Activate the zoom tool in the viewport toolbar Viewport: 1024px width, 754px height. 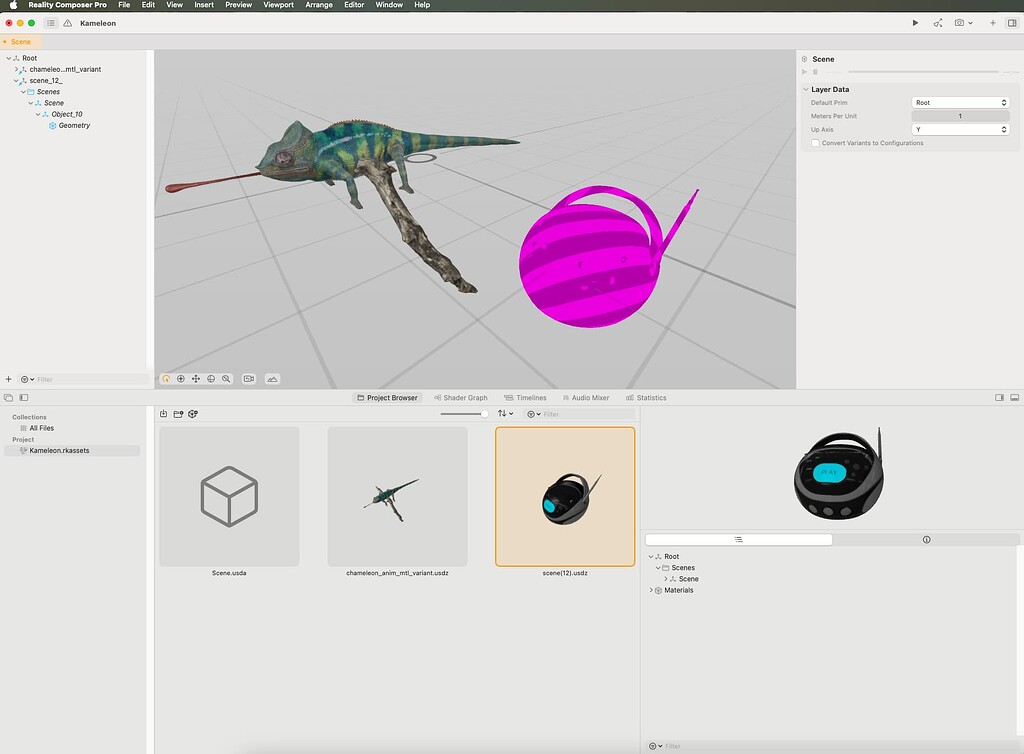[226, 378]
